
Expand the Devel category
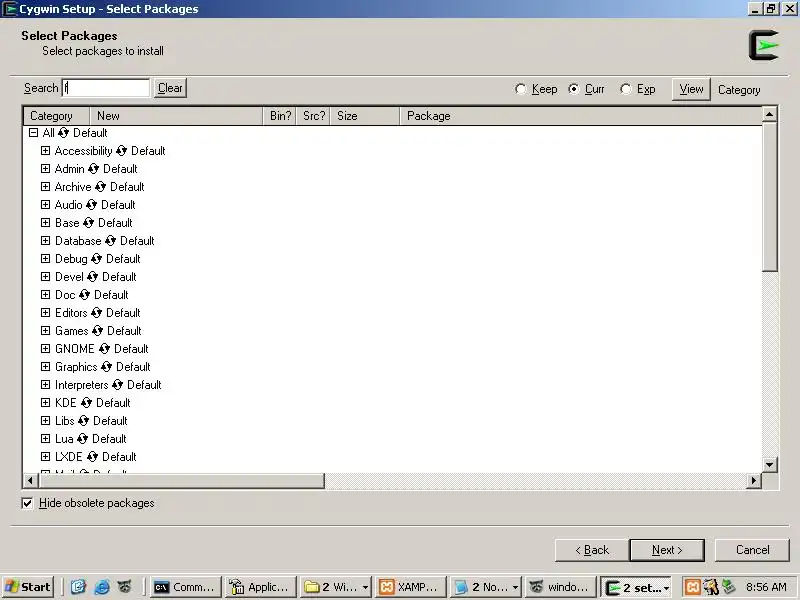pyautogui.click(x=45, y=277)
